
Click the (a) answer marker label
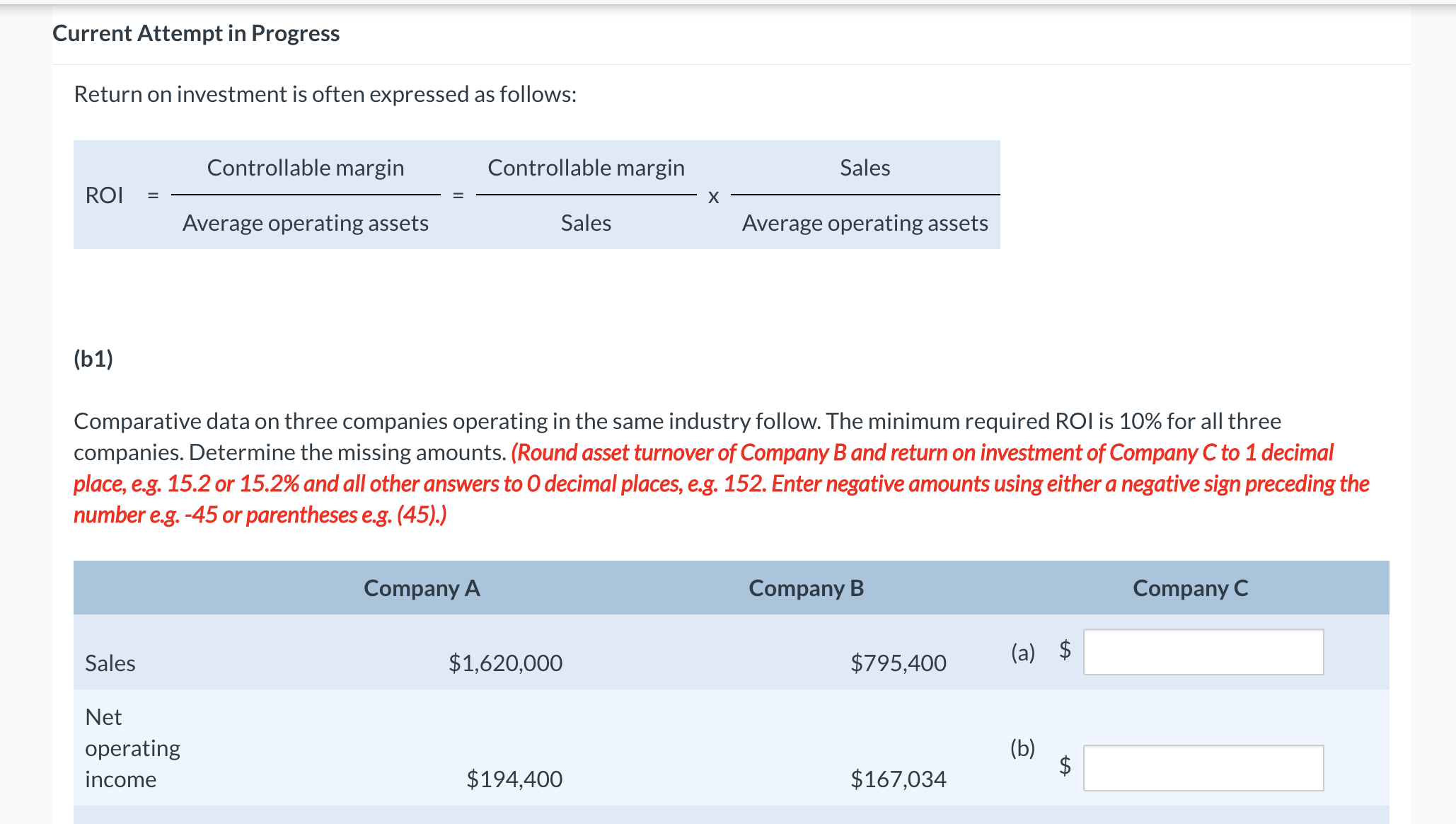pyautogui.click(x=1023, y=653)
